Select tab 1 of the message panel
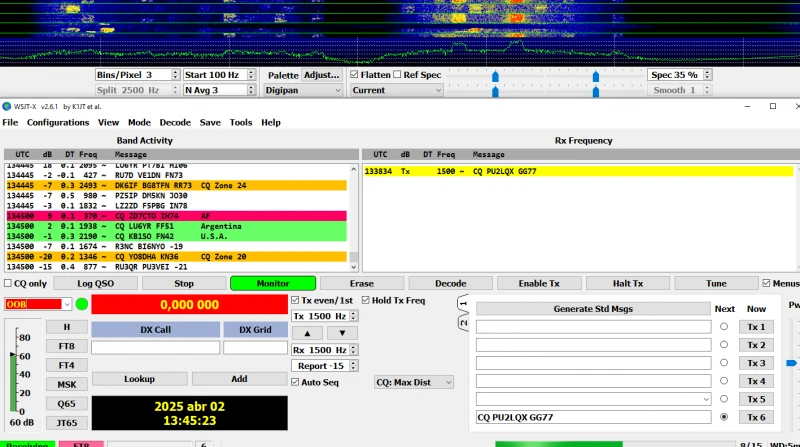The image size is (800, 447). tap(463, 304)
